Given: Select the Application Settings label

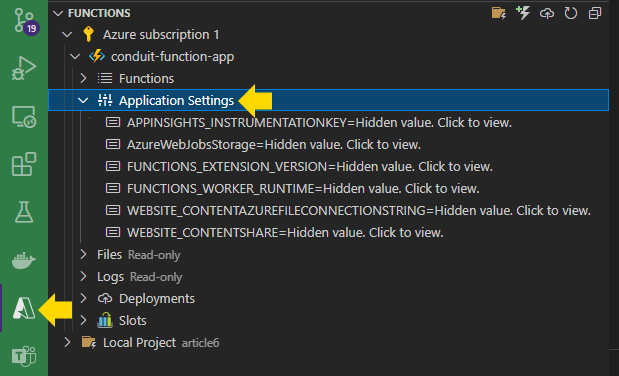Looking at the screenshot, I should [176, 101].
